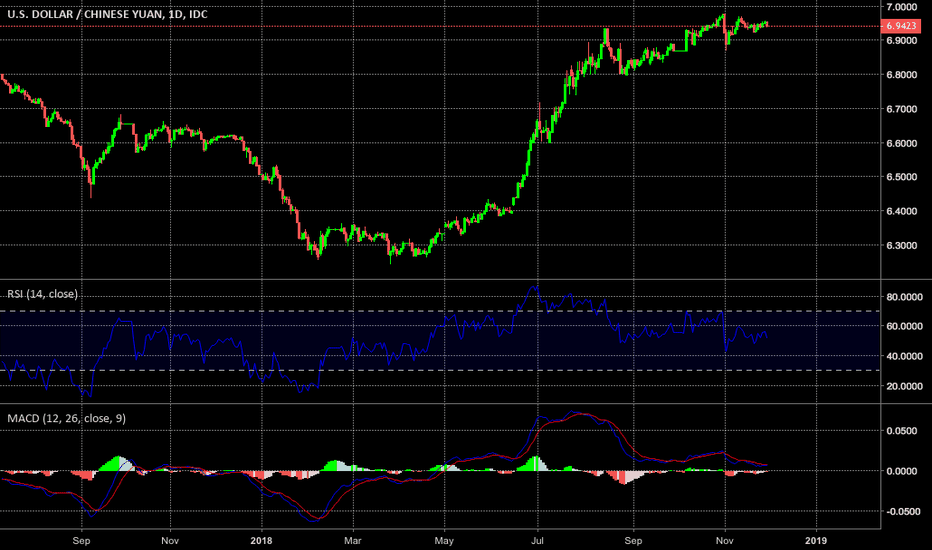Click the U.S. Dollar / Chinese Yuan chart title
The image size is (932, 550).
(107, 14)
